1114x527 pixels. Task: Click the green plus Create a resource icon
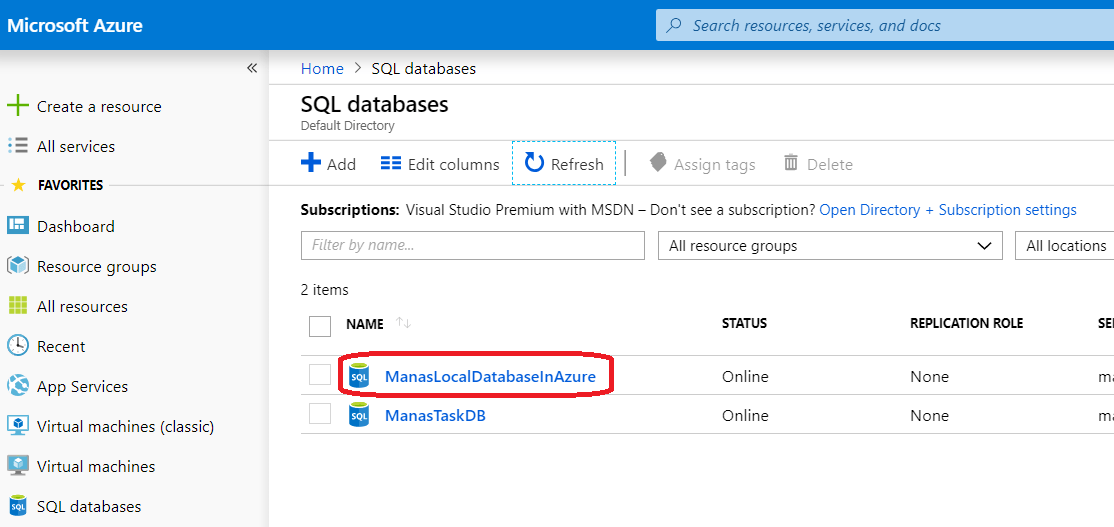[18, 107]
